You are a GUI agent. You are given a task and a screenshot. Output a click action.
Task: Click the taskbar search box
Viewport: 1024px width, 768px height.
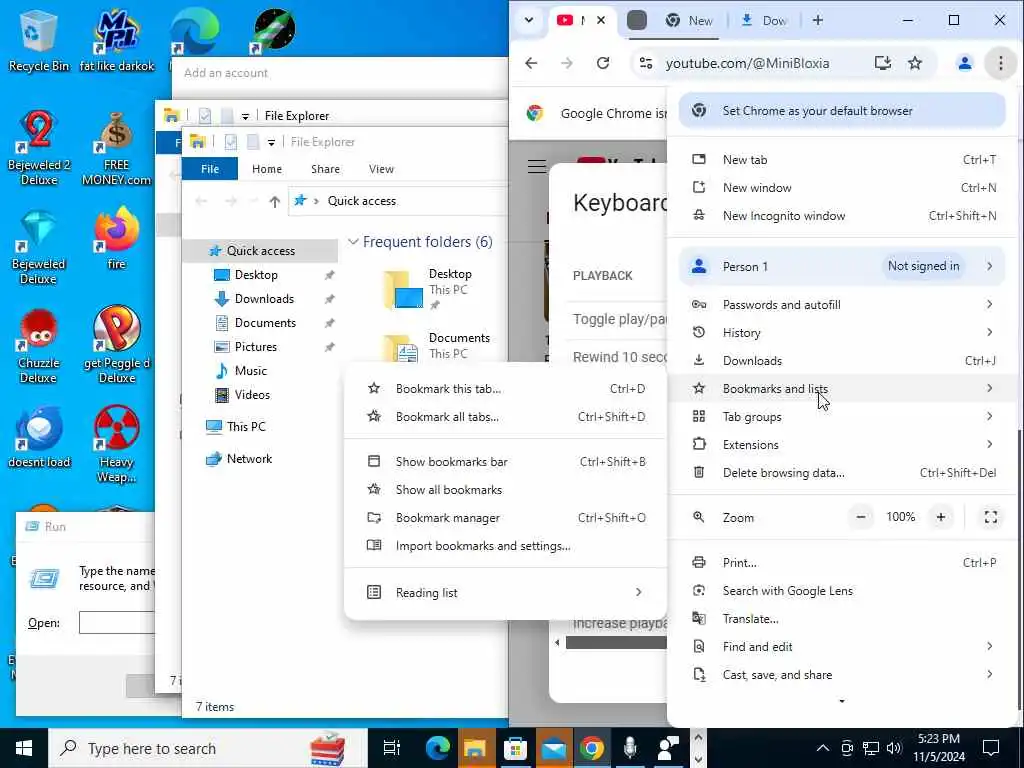[x=208, y=748]
